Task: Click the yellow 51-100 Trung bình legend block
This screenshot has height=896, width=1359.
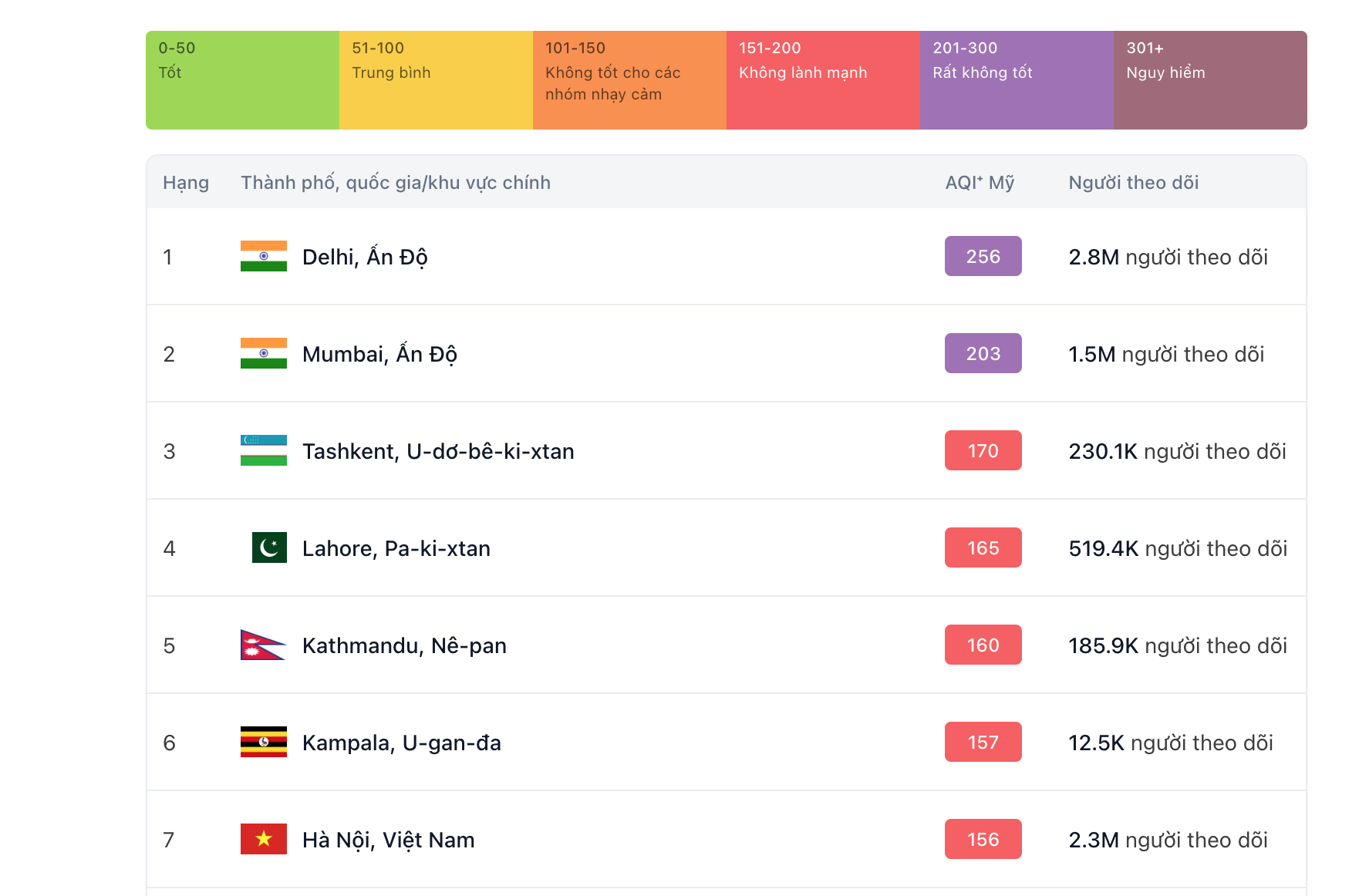Action: (437, 80)
